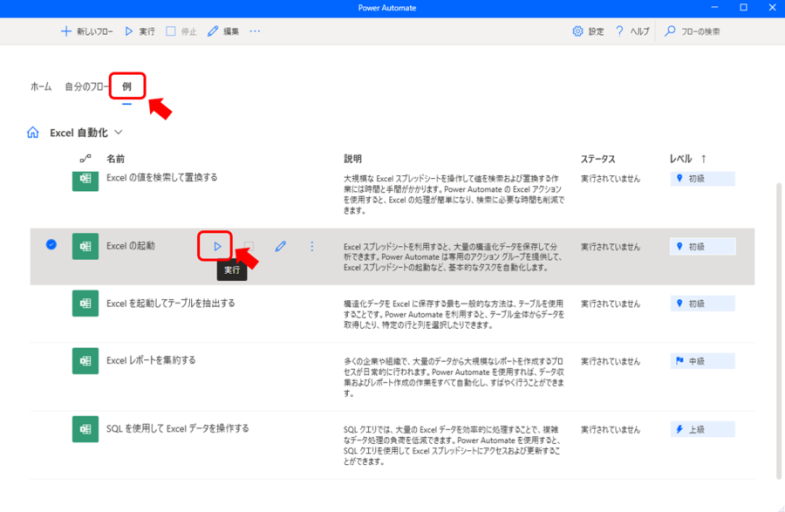The image size is (785, 512).
Task: Select the Excel の値を検索して置換する flow
Action: click(162, 178)
